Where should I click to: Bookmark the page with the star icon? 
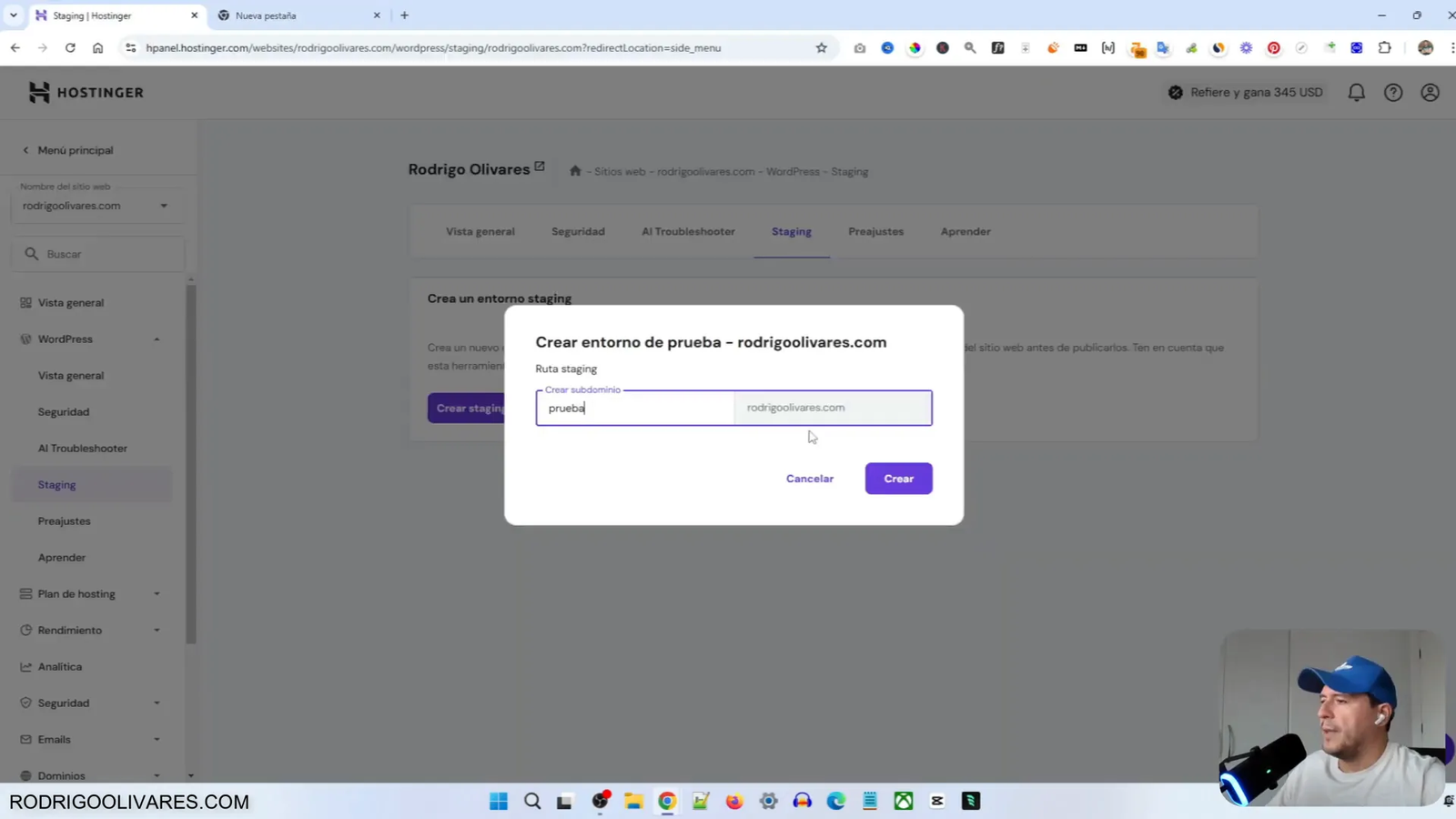click(x=821, y=47)
